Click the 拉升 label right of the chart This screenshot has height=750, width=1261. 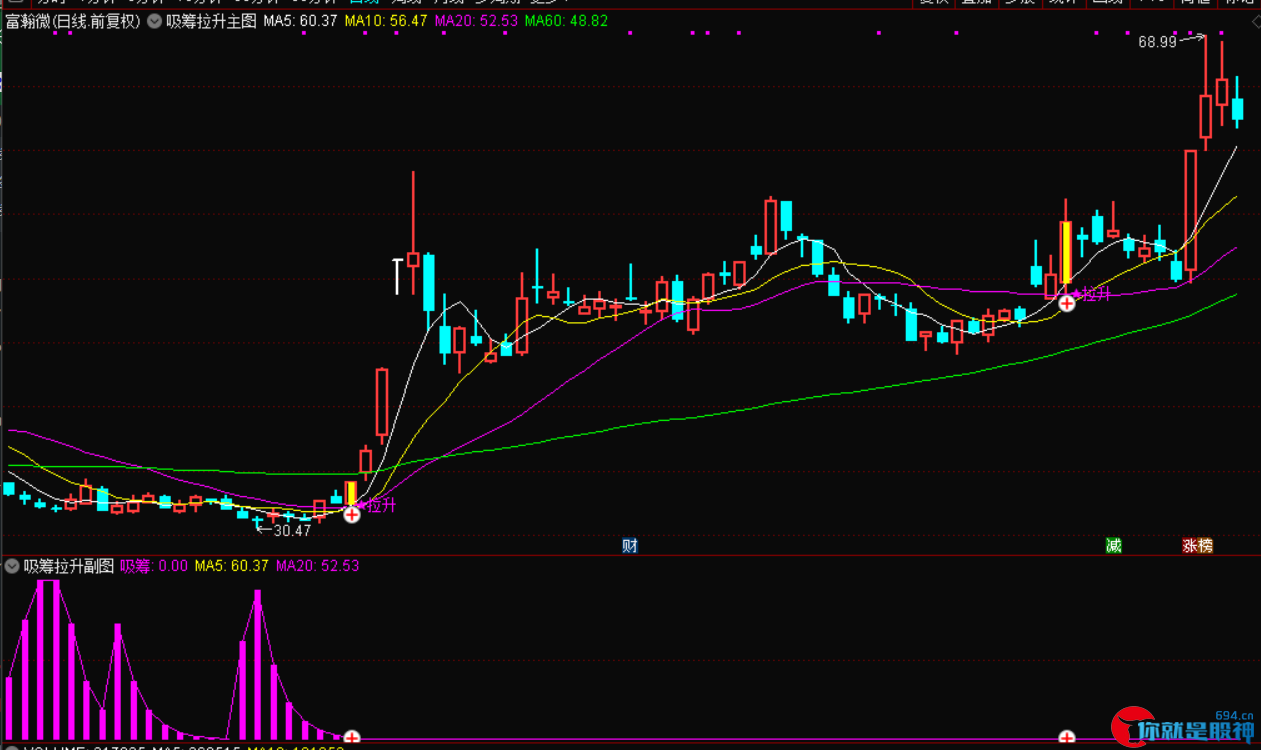coord(1096,294)
